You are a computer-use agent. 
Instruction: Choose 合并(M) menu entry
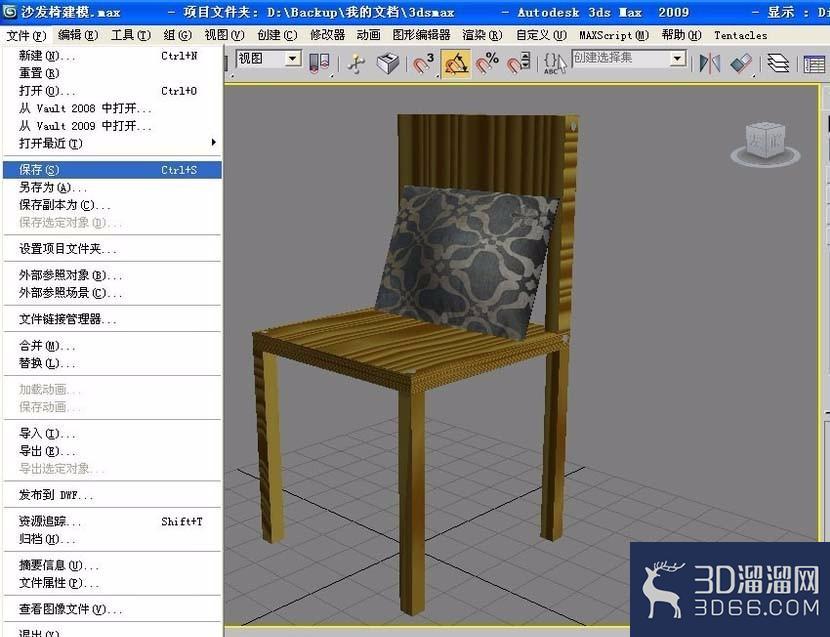pos(112,345)
